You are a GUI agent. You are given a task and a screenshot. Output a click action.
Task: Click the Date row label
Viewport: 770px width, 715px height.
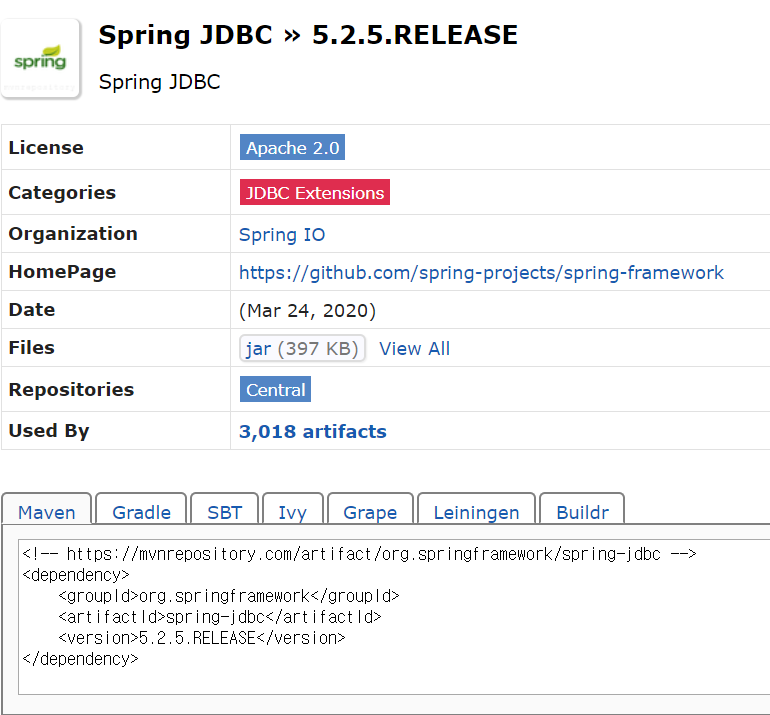tap(31, 310)
